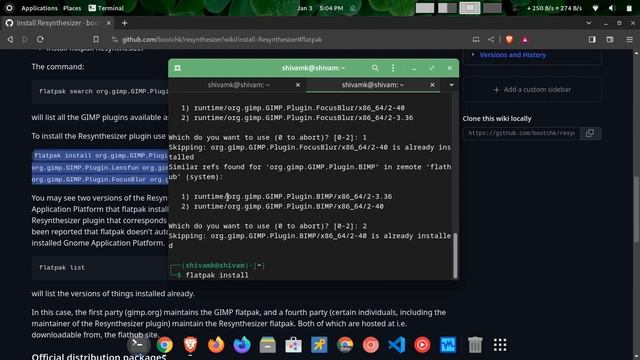Viewport: 640px width, 360px height.
Task: Open Brave Rewards triangle icon
Action: pyautogui.click(x=525, y=40)
